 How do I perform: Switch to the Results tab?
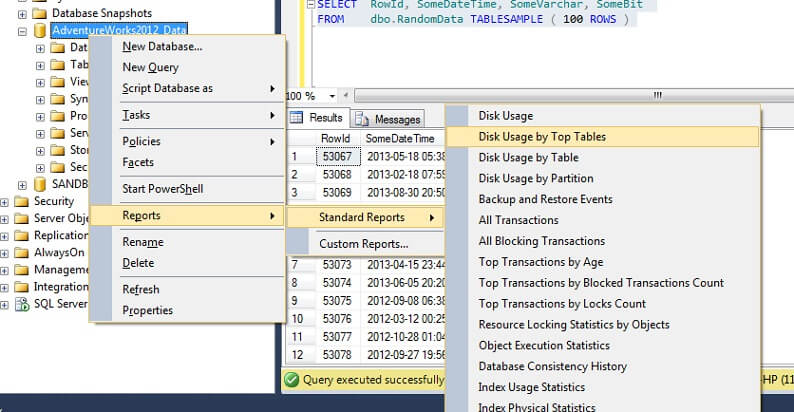(x=317, y=118)
